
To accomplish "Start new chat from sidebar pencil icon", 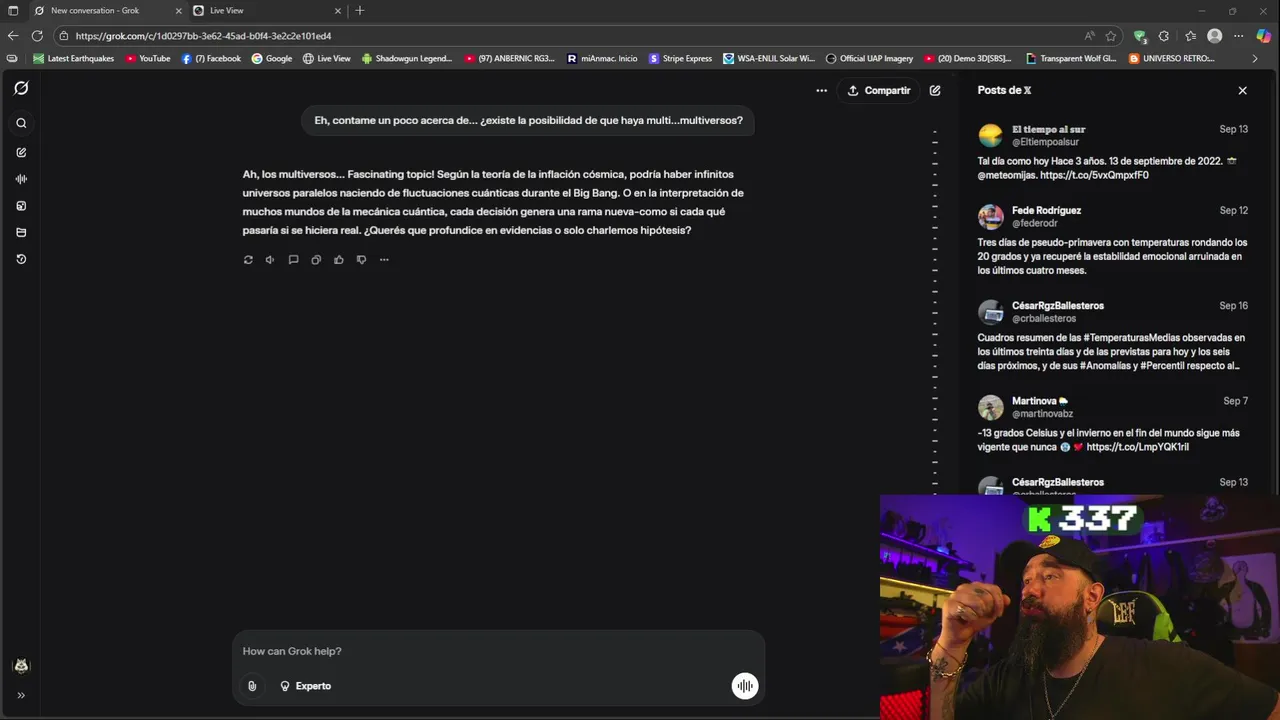I will coord(21,152).
